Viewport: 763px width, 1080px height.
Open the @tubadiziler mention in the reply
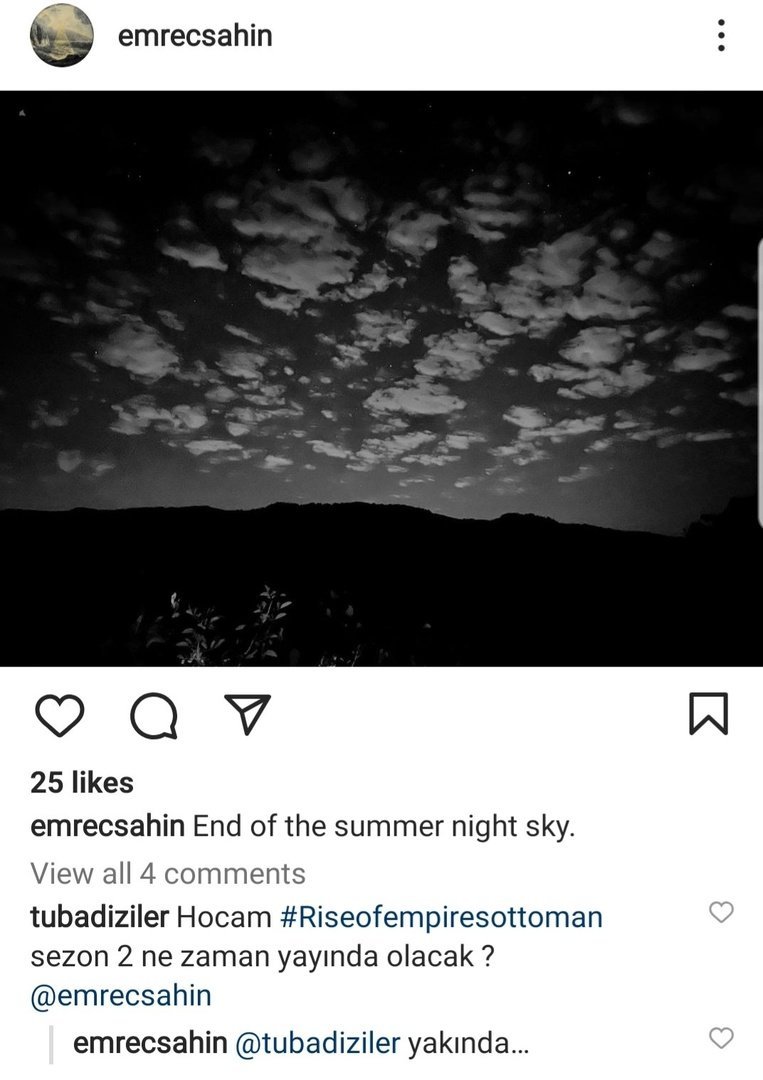(x=317, y=1043)
